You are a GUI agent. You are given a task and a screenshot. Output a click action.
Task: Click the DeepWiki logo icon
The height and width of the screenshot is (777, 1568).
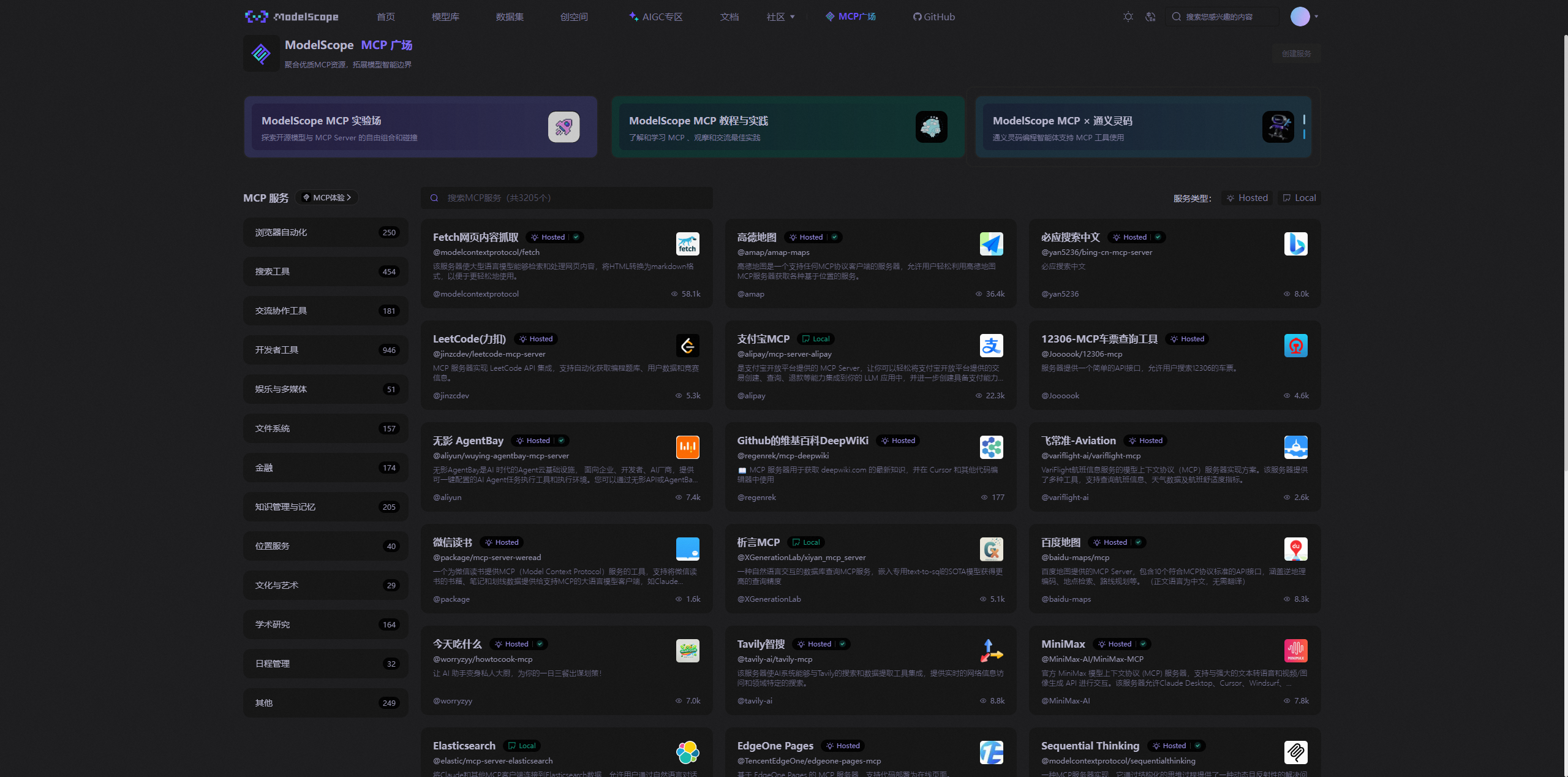[x=991, y=447]
